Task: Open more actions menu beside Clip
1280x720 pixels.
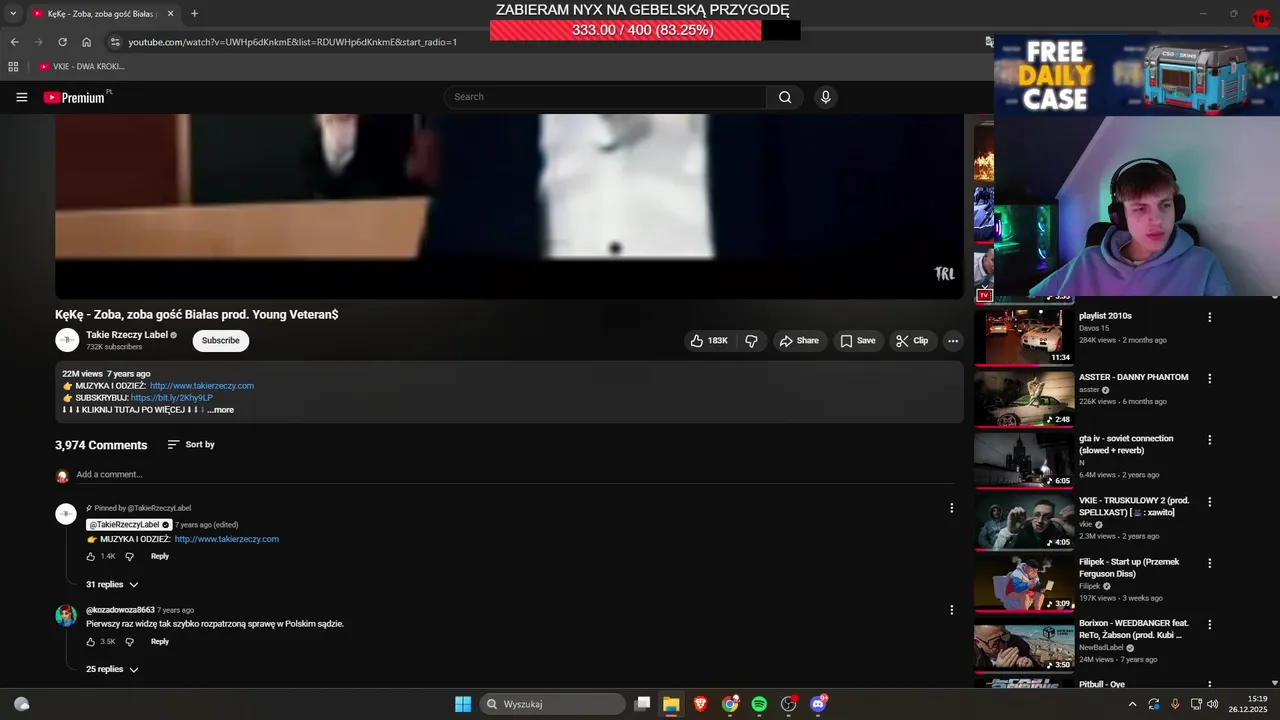Action: click(x=953, y=341)
